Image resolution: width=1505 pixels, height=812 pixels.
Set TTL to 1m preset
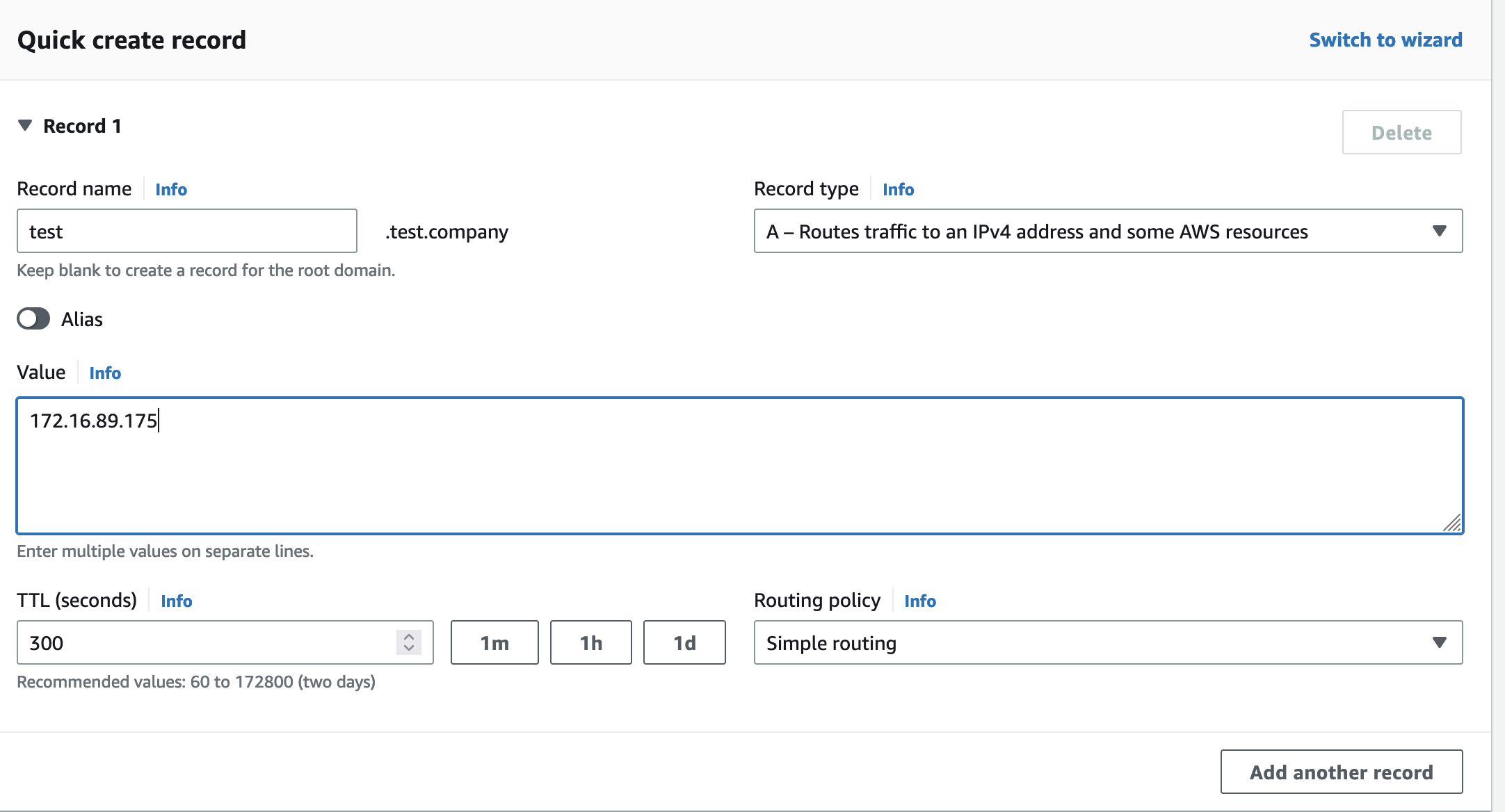click(494, 643)
